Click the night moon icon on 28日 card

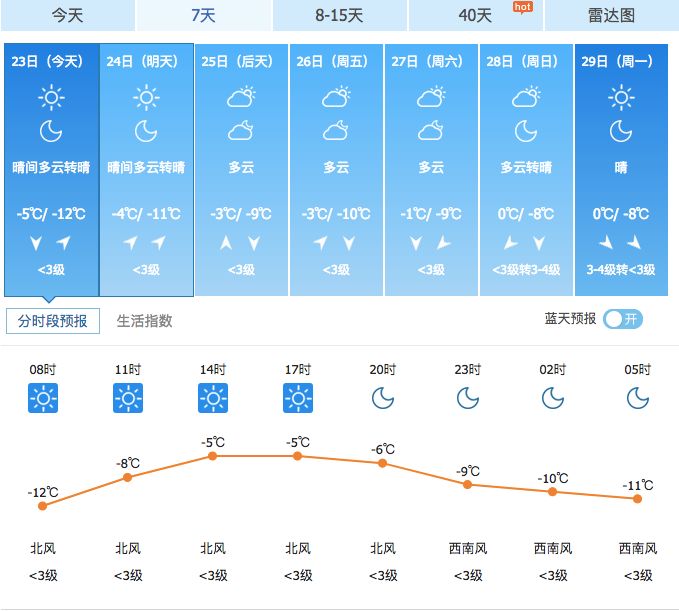526,131
